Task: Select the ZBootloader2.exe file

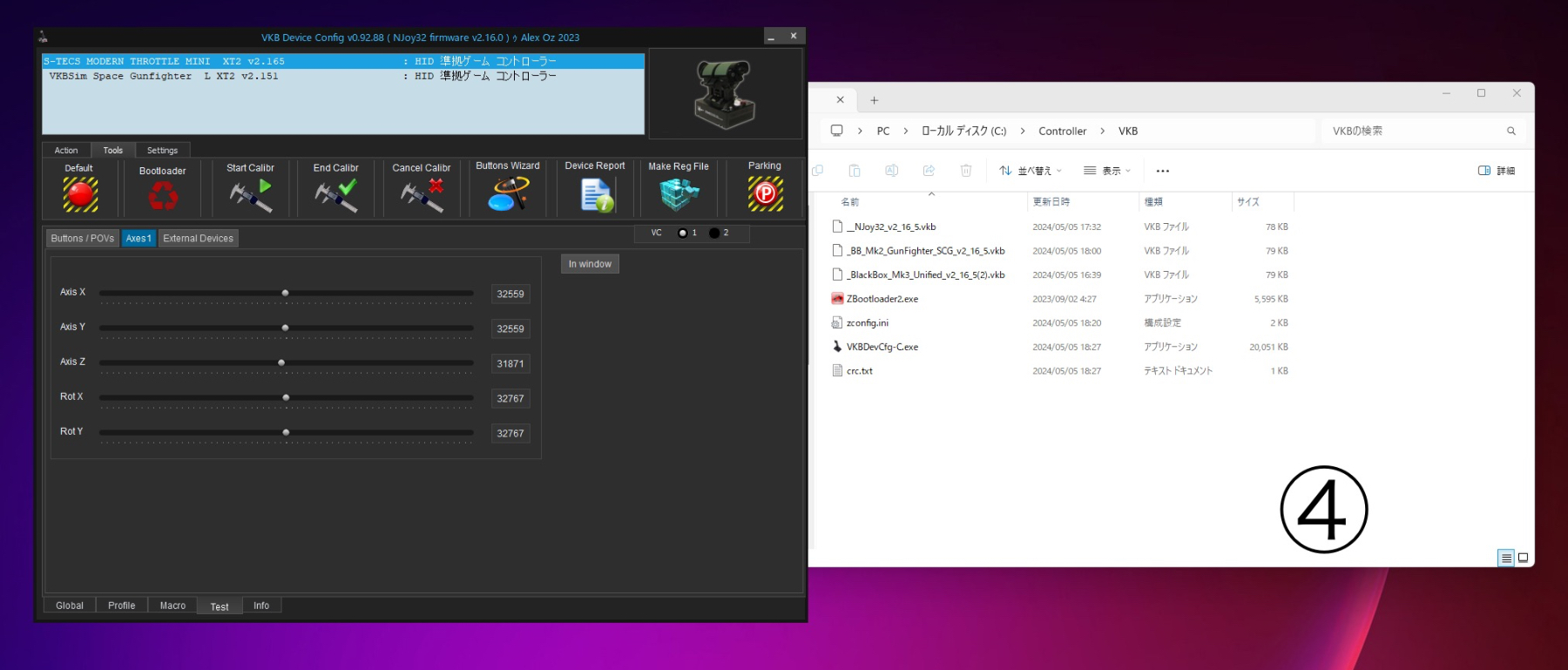Action: [882, 299]
